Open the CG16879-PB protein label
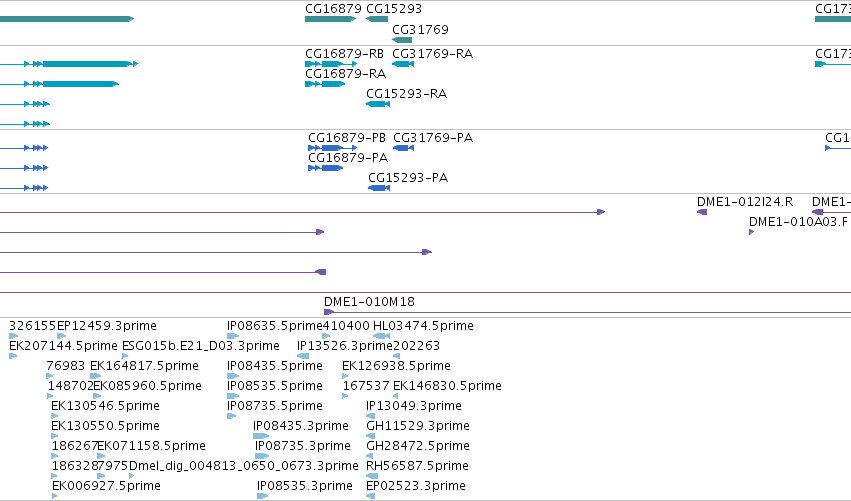Image resolution: width=851 pixels, height=501 pixels. (347, 138)
